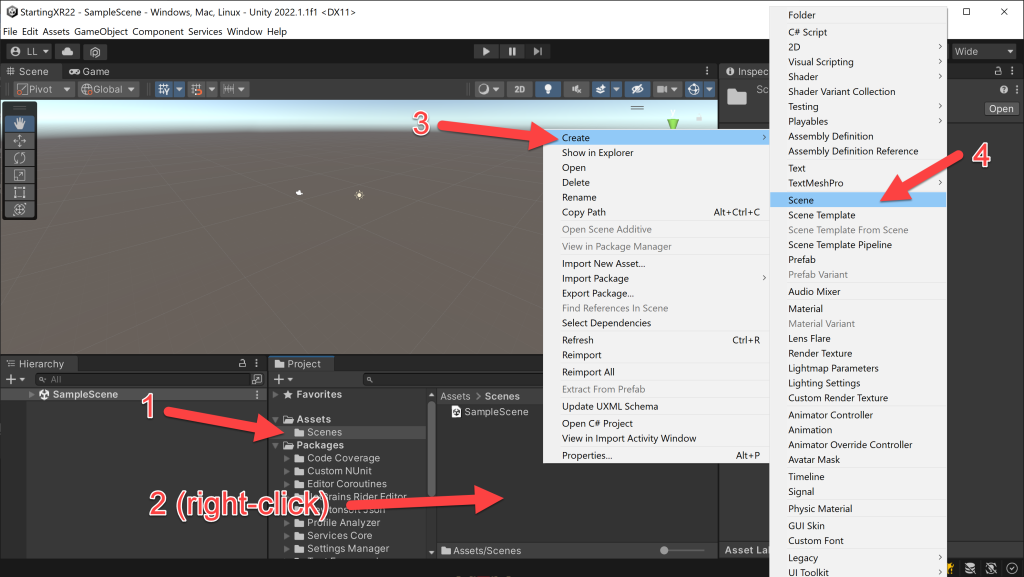This screenshot has width=1024, height=577.
Task: Open the draw mode dropdown
Action: tap(488, 89)
